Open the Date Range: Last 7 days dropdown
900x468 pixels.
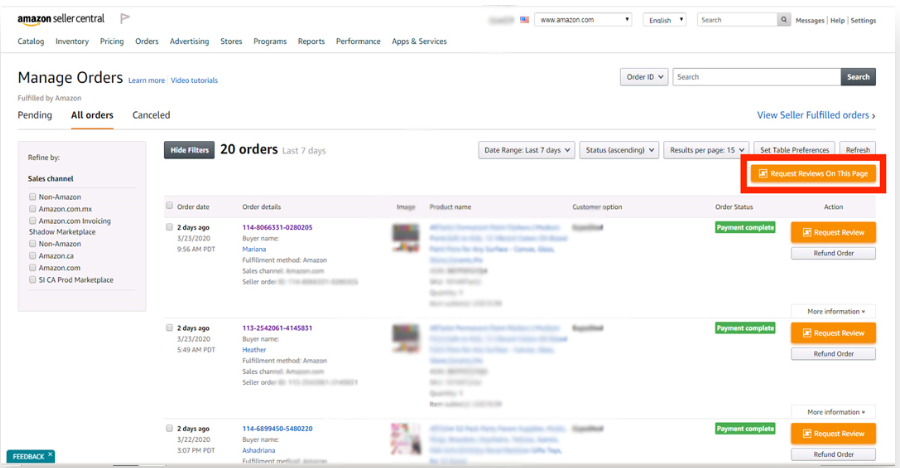pyautogui.click(x=526, y=150)
